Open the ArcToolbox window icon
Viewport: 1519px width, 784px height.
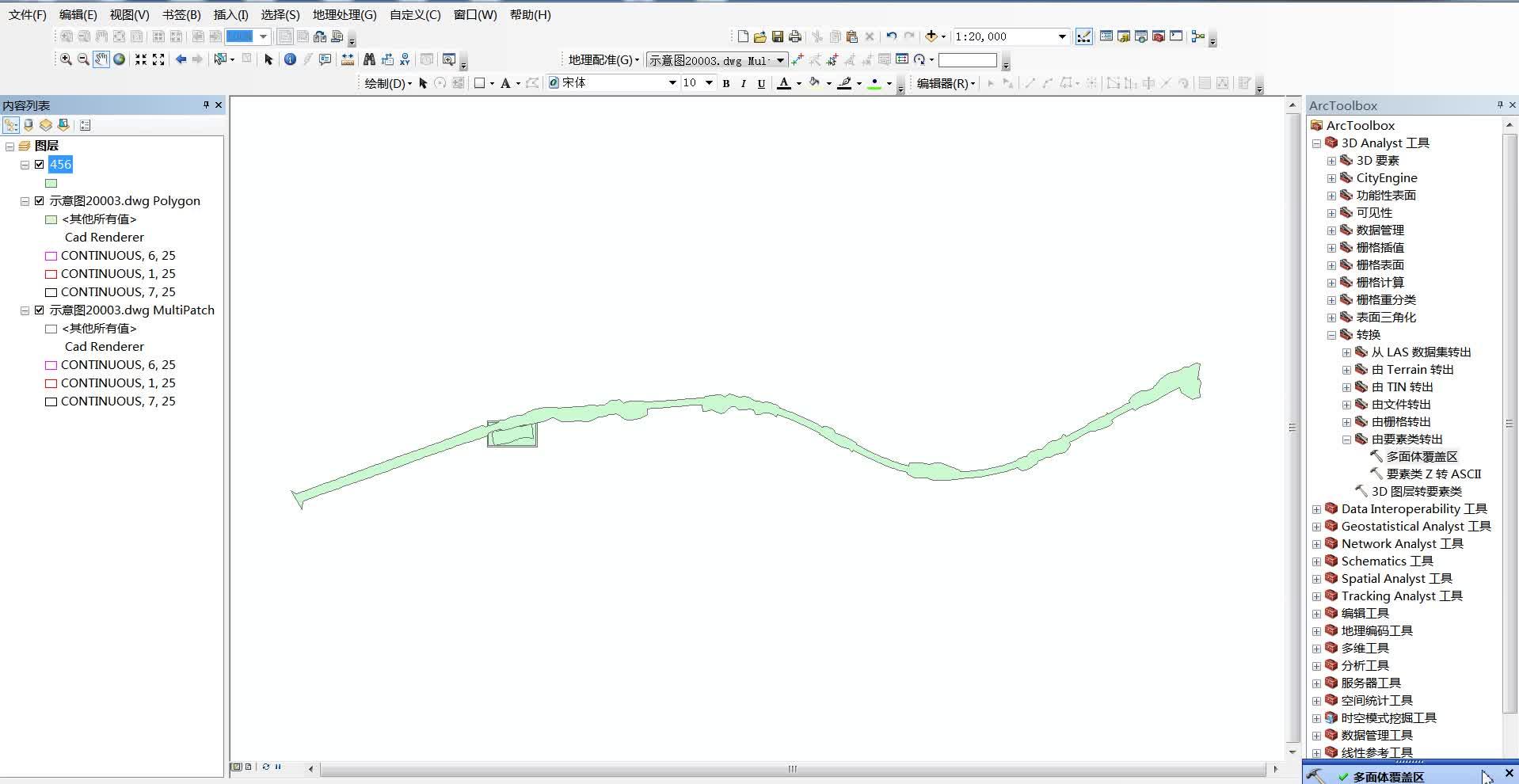click(1159, 36)
